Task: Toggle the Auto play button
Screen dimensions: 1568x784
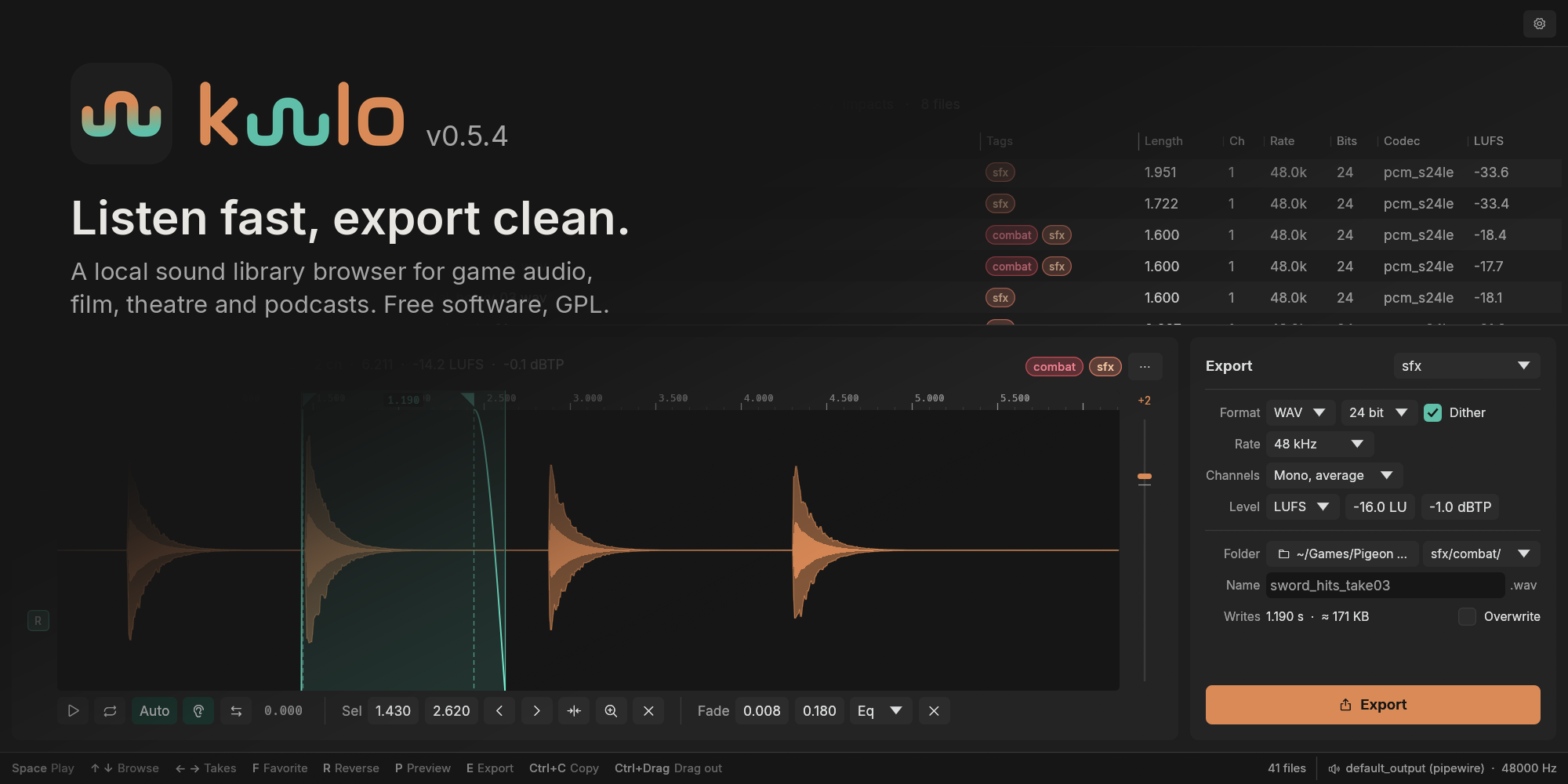Action: [154, 711]
